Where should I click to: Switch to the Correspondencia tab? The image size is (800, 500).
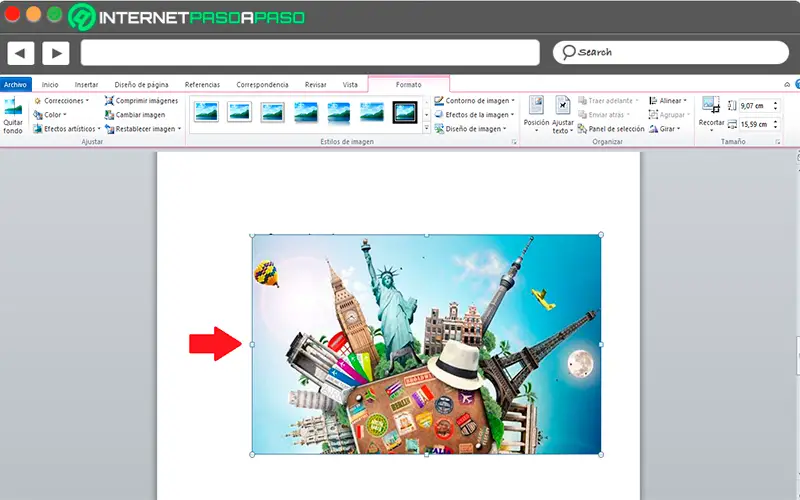[x=262, y=85]
